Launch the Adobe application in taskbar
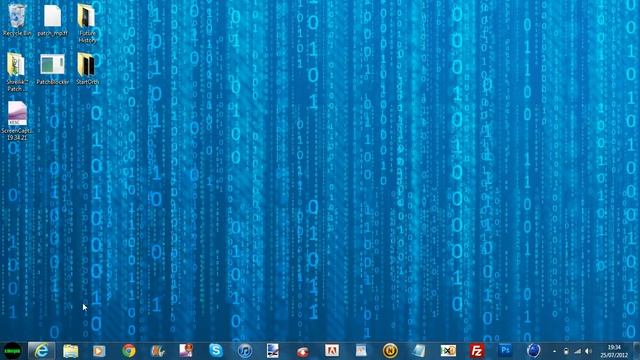 pyautogui.click(x=332, y=351)
